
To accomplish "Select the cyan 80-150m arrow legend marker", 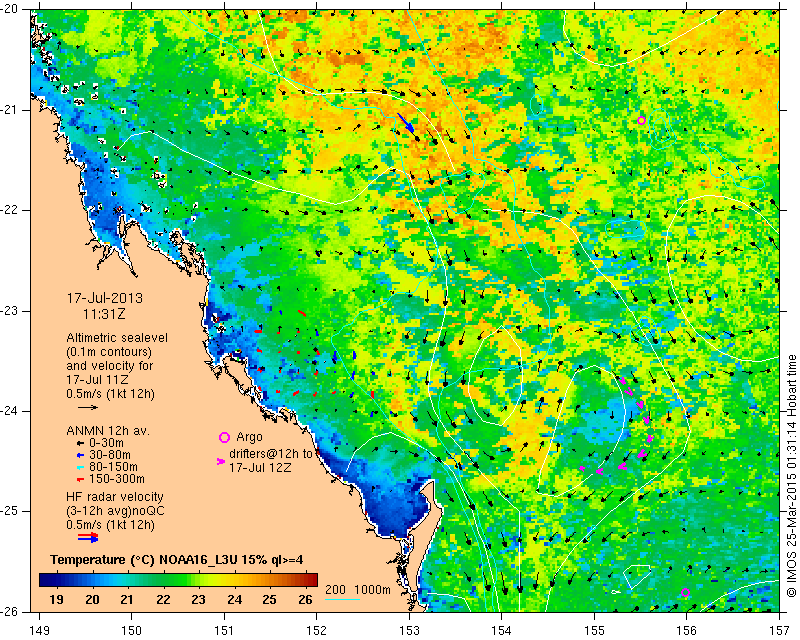I will pos(80,467).
